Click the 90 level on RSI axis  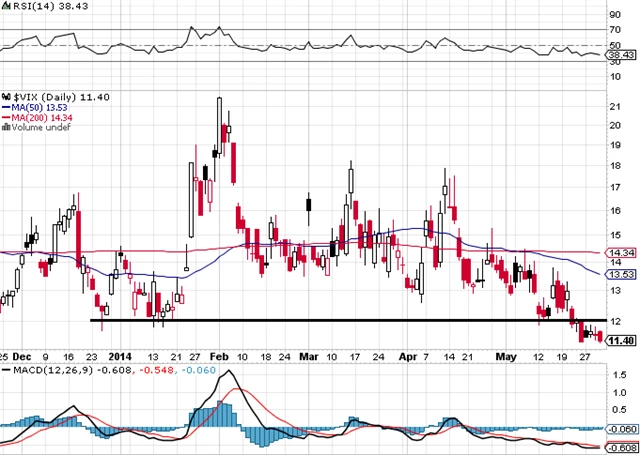coord(615,15)
